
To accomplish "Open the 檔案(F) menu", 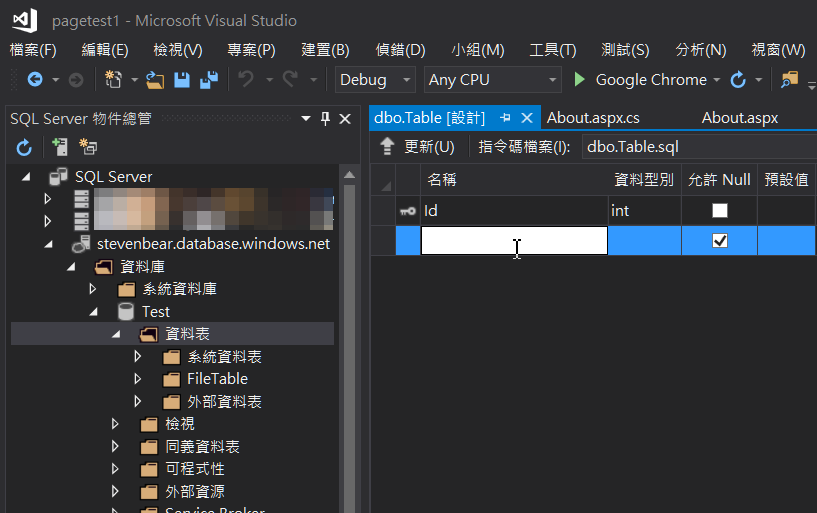I will click(x=33, y=50).
